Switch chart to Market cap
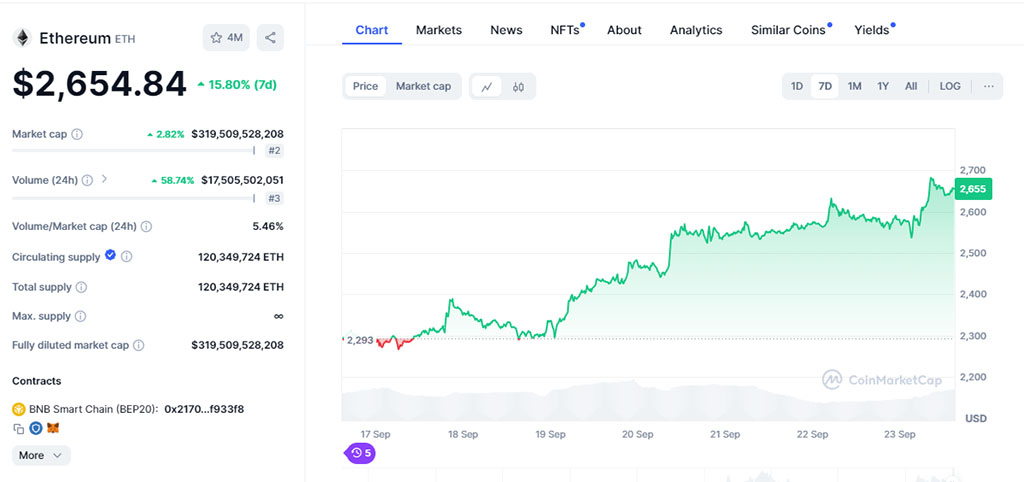The height and width of the screenshot is (482, 1024). point(423,86)
